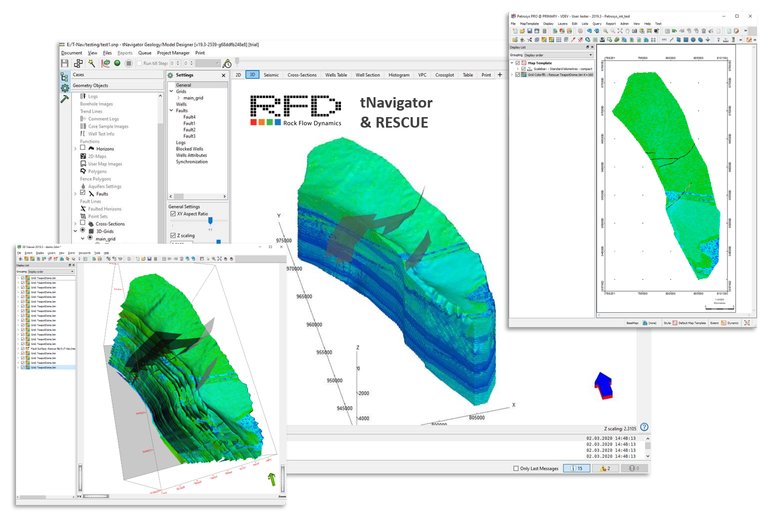Close the Settings panel in tNavigator
Image resolution: width=771 pixels, height=517 pixels.
[x=224, y=75]
